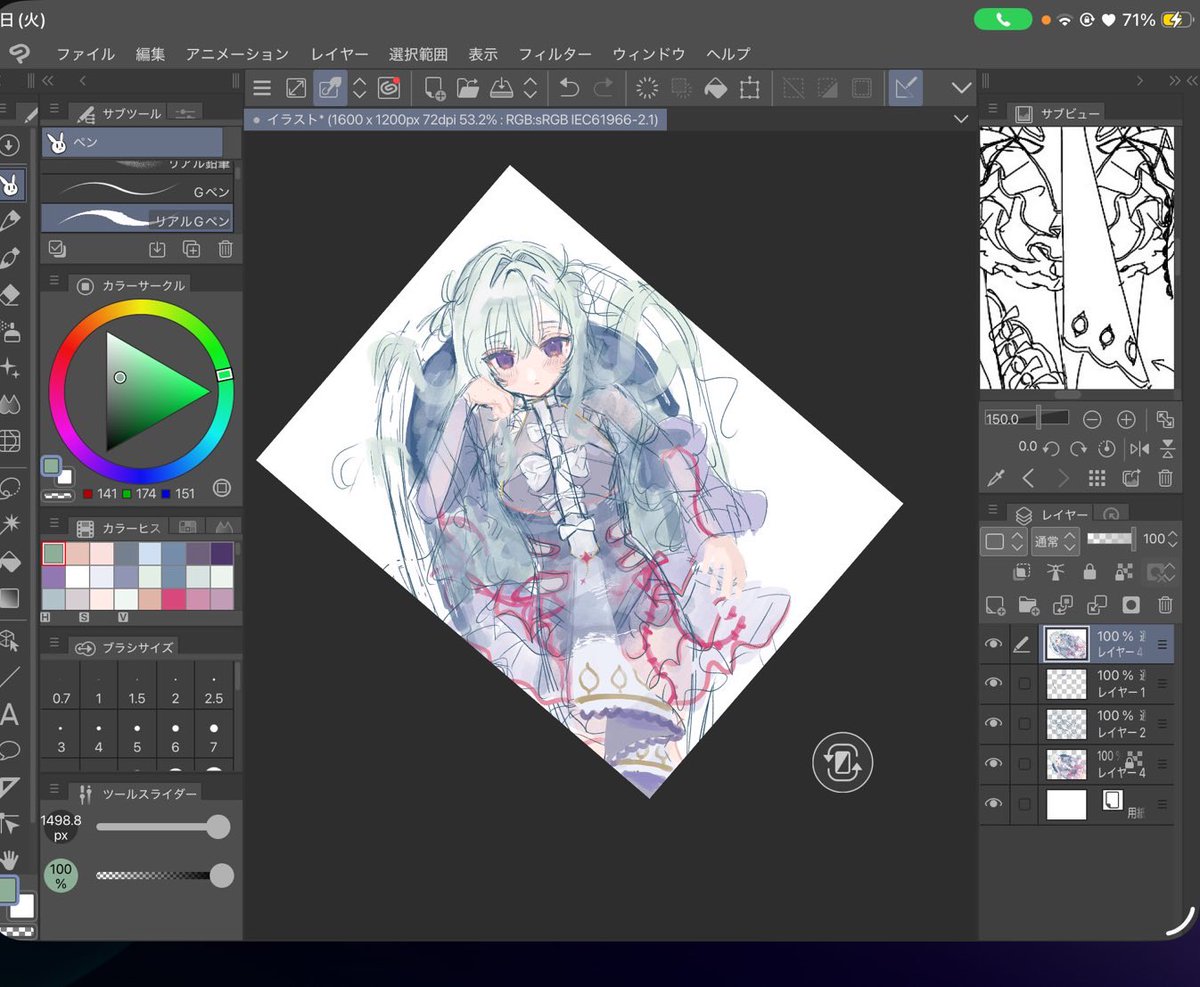Select the sparkle decoration tool
The width and height of the screenshot is (1200, 987).
click(9, 368)
